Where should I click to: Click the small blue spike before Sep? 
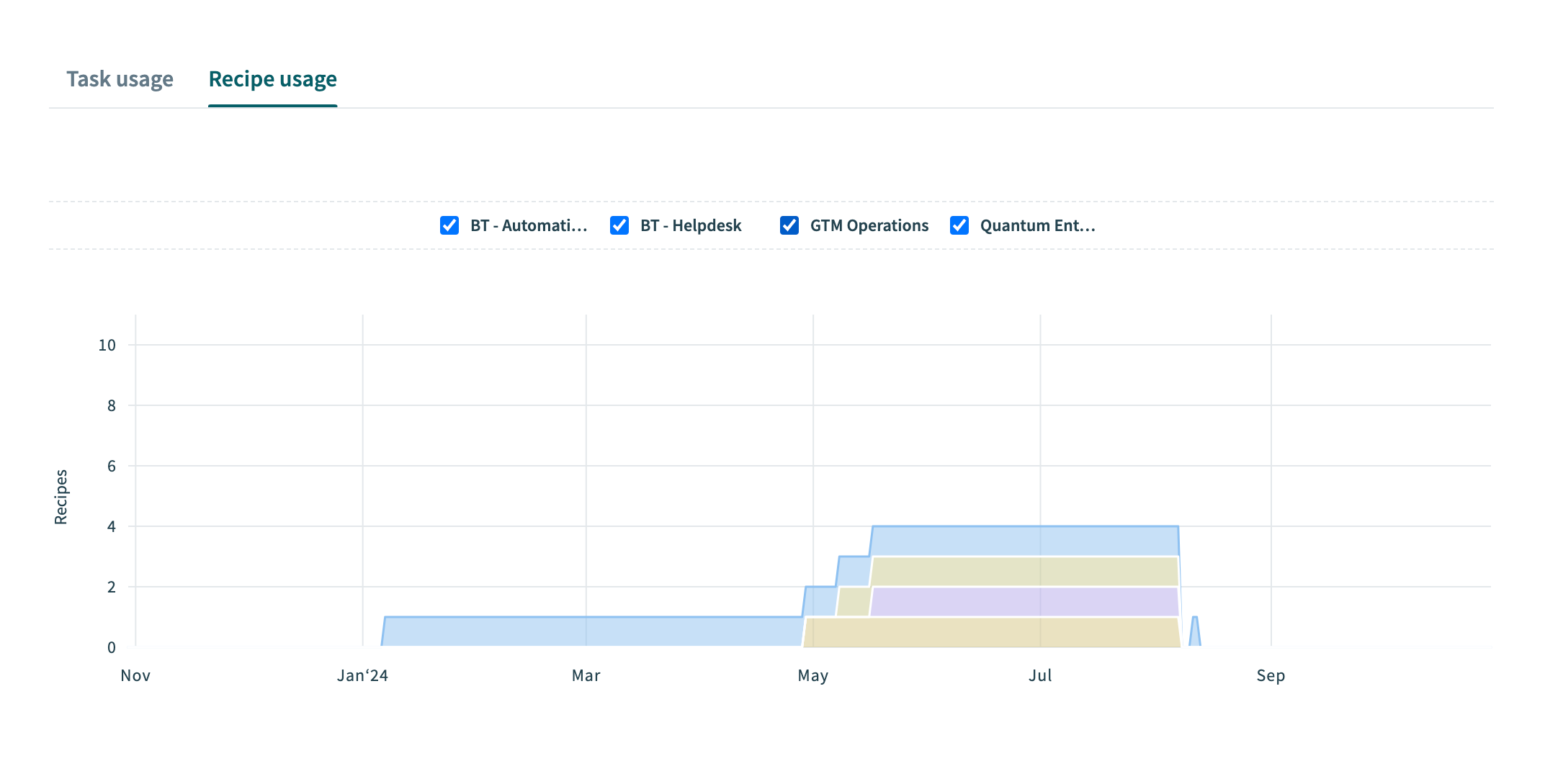[x=1194, y=635]
